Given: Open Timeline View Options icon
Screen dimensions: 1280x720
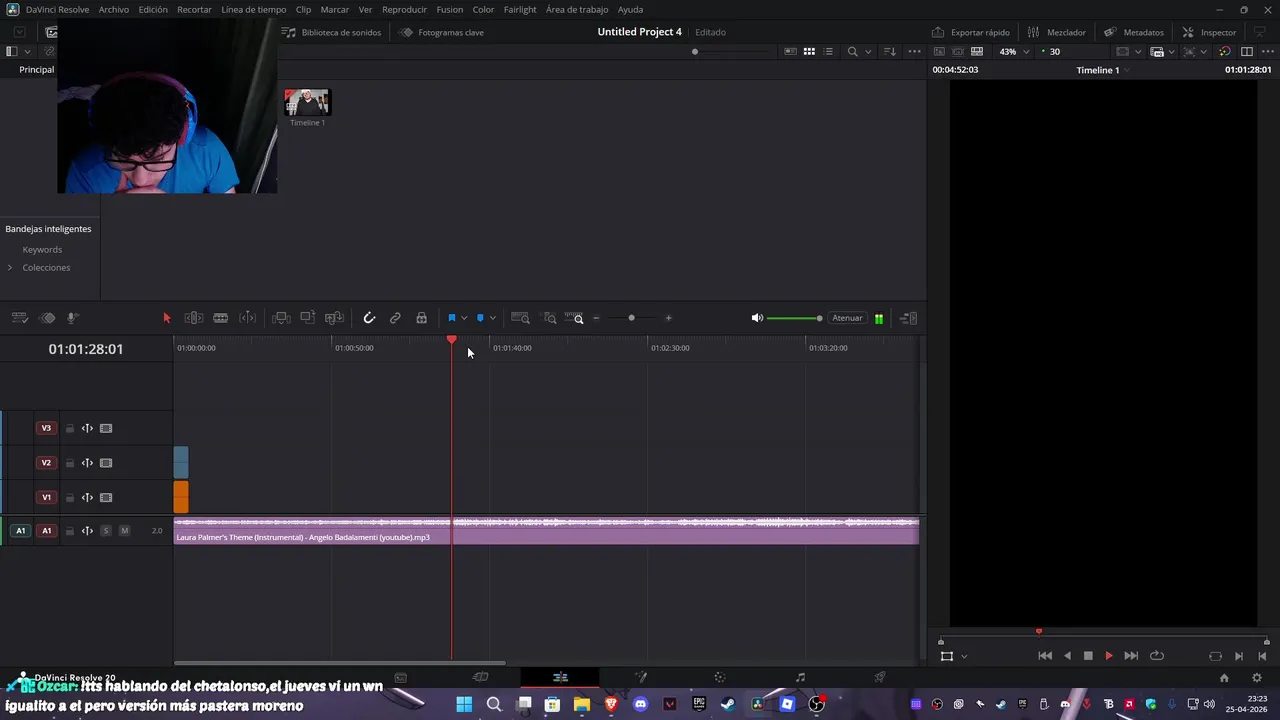Looking at the screenshot, I should (x=19, y=318).
